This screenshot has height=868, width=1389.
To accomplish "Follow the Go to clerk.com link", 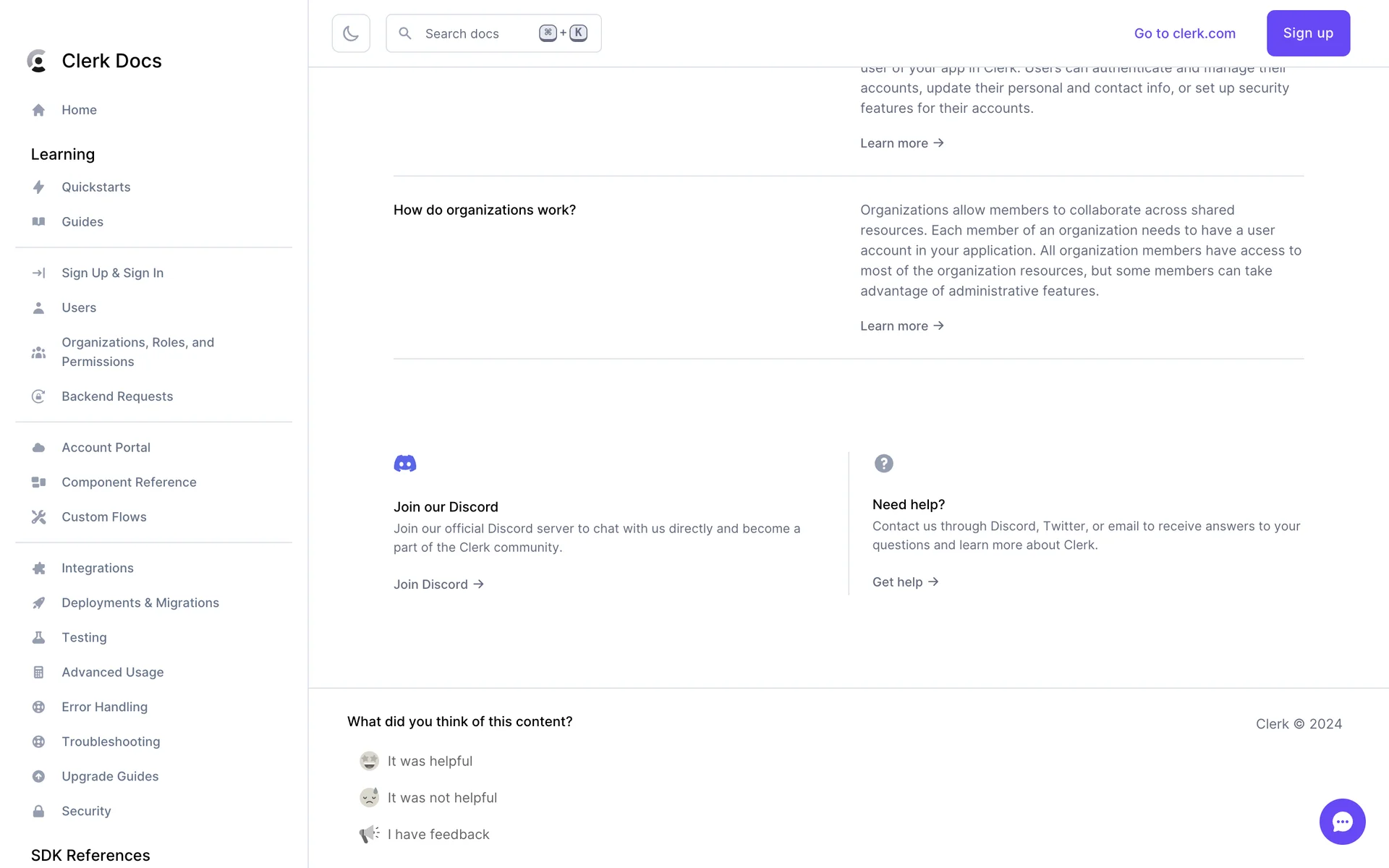I will point(1184,33).
